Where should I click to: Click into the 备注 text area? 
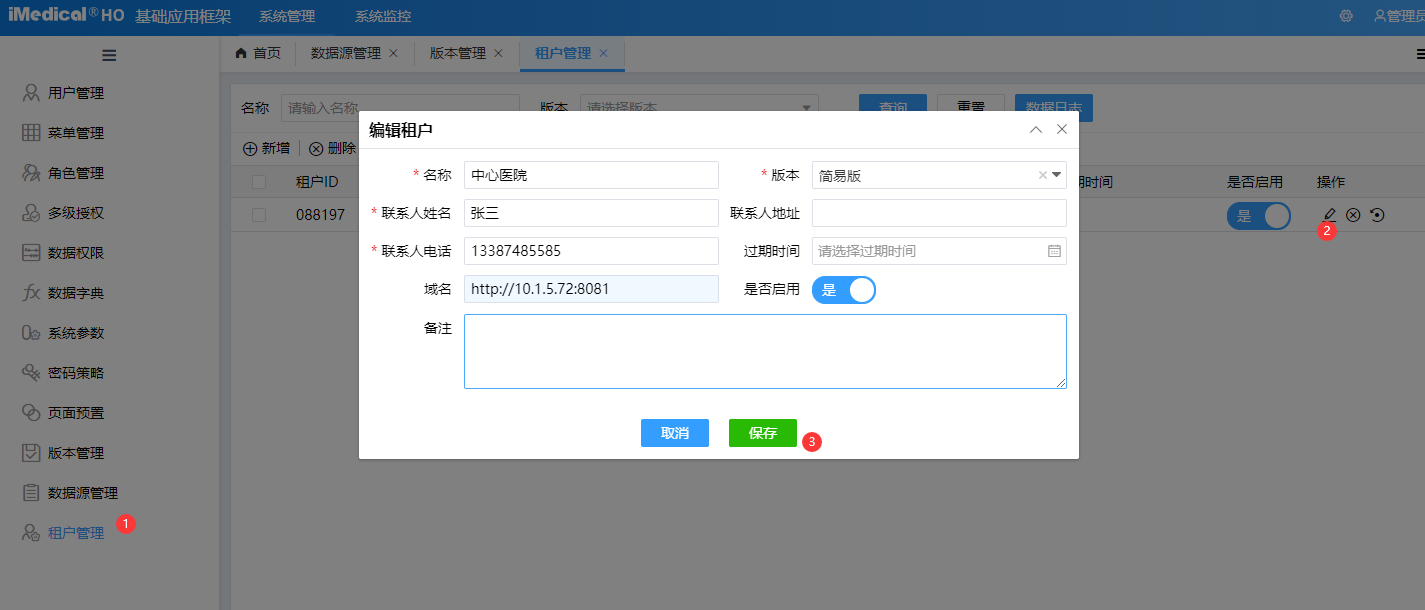[x=765, y=351]
